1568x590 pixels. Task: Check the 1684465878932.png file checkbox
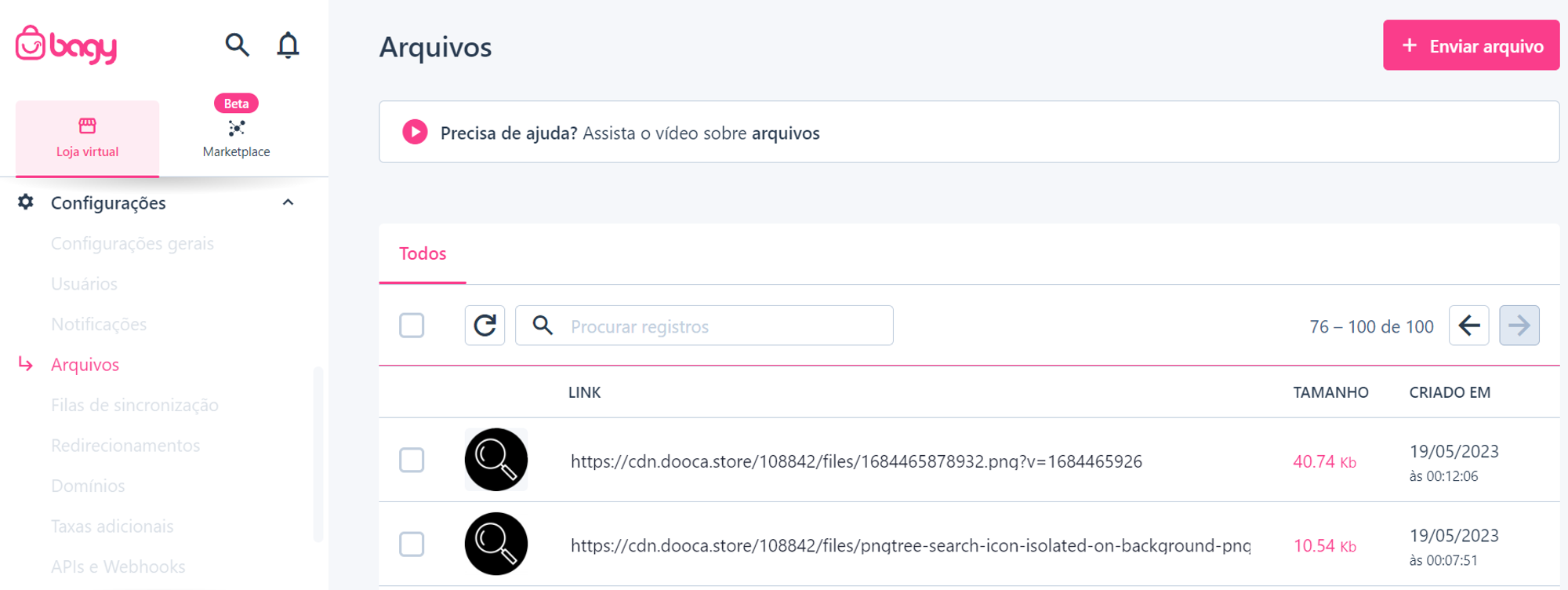pyautogui.click(x=412, y=460)
